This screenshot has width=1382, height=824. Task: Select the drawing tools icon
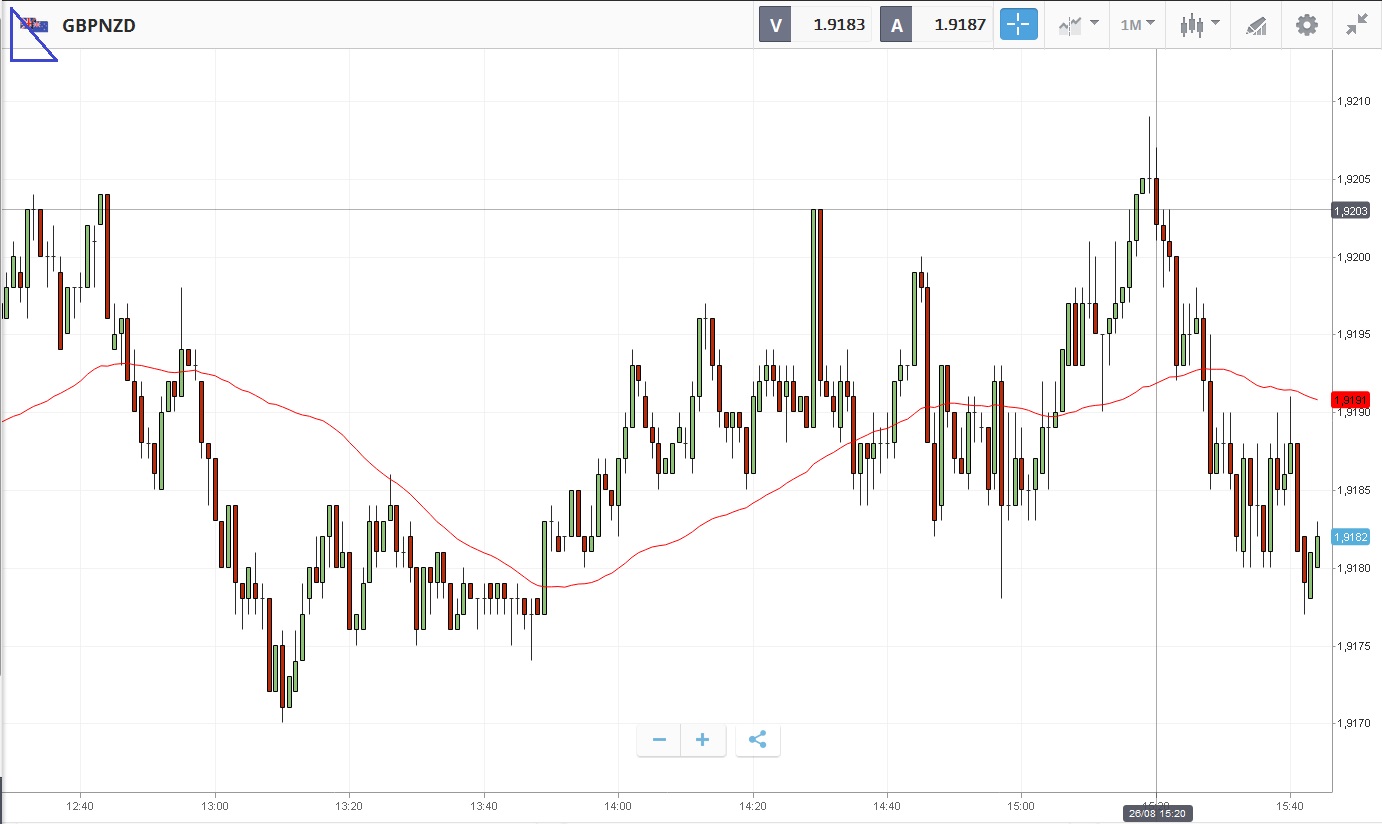click(1256, 26)
